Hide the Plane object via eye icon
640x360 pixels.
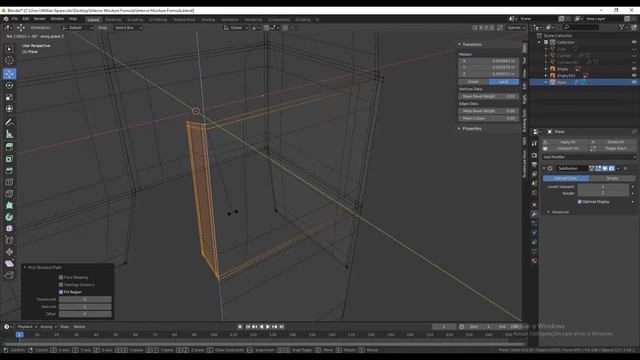(x=634, y=82)
